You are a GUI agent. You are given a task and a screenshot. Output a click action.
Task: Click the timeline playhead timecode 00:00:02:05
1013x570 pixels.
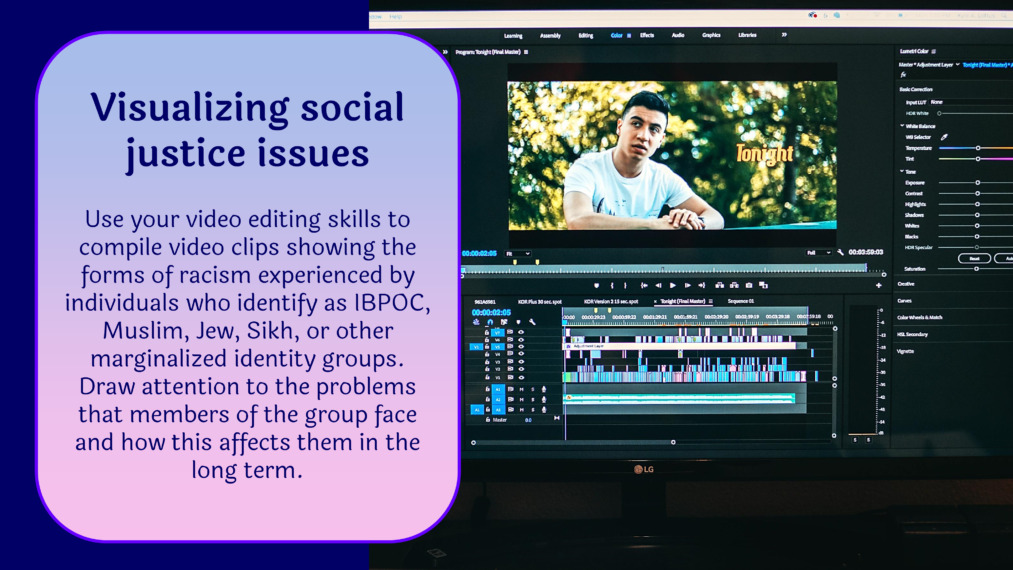492,312
